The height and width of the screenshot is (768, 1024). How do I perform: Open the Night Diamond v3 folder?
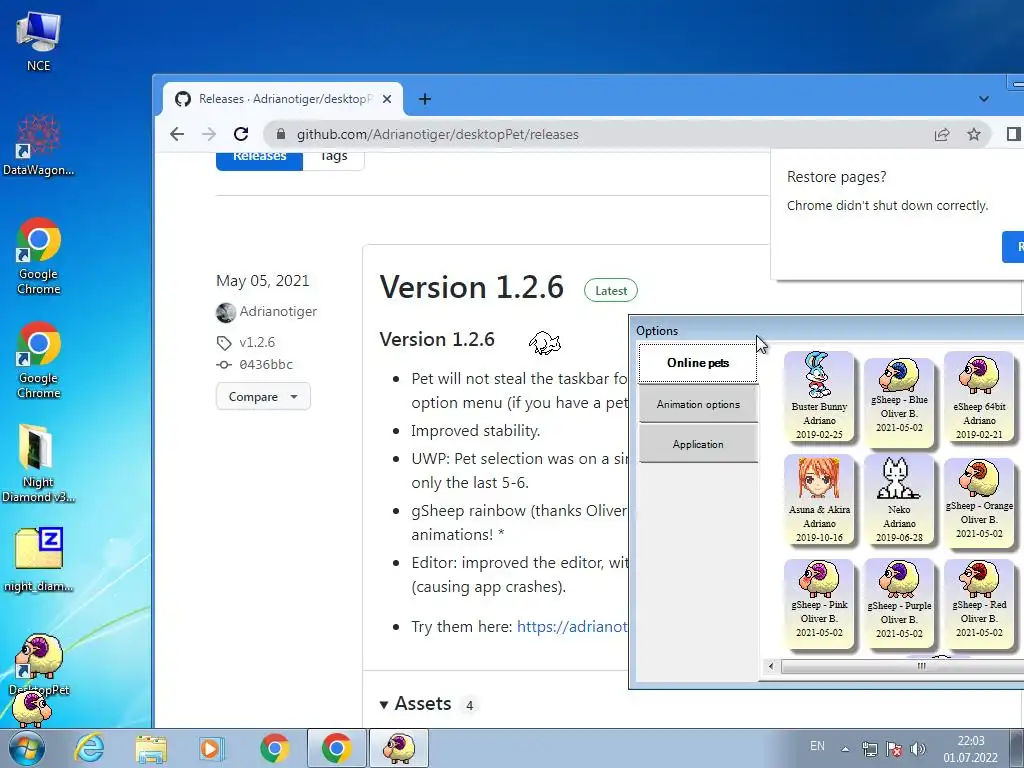[x=39, y=463]
